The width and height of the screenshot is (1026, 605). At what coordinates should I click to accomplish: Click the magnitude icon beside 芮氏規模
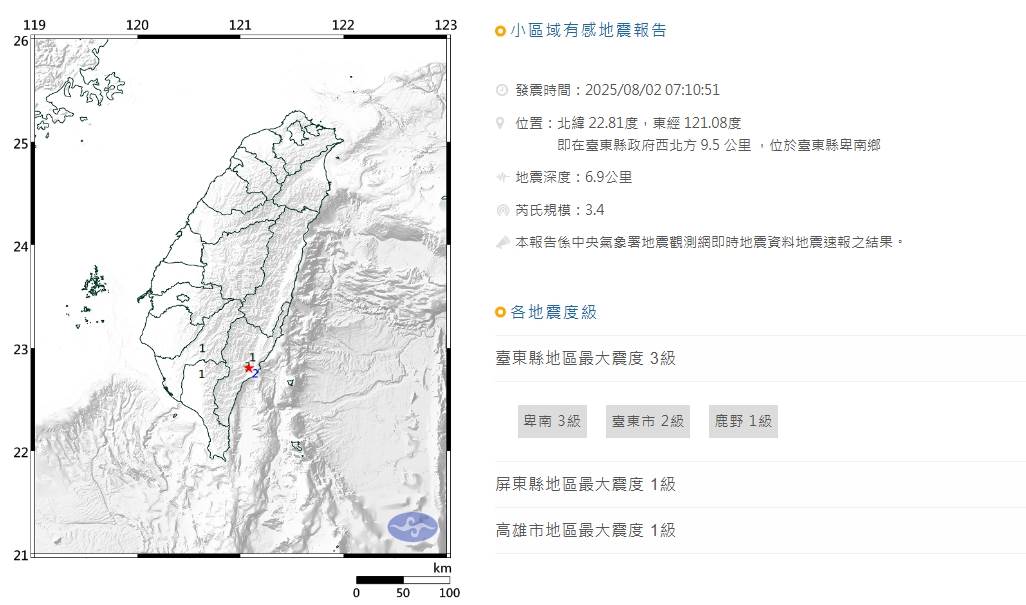[501, 210]
